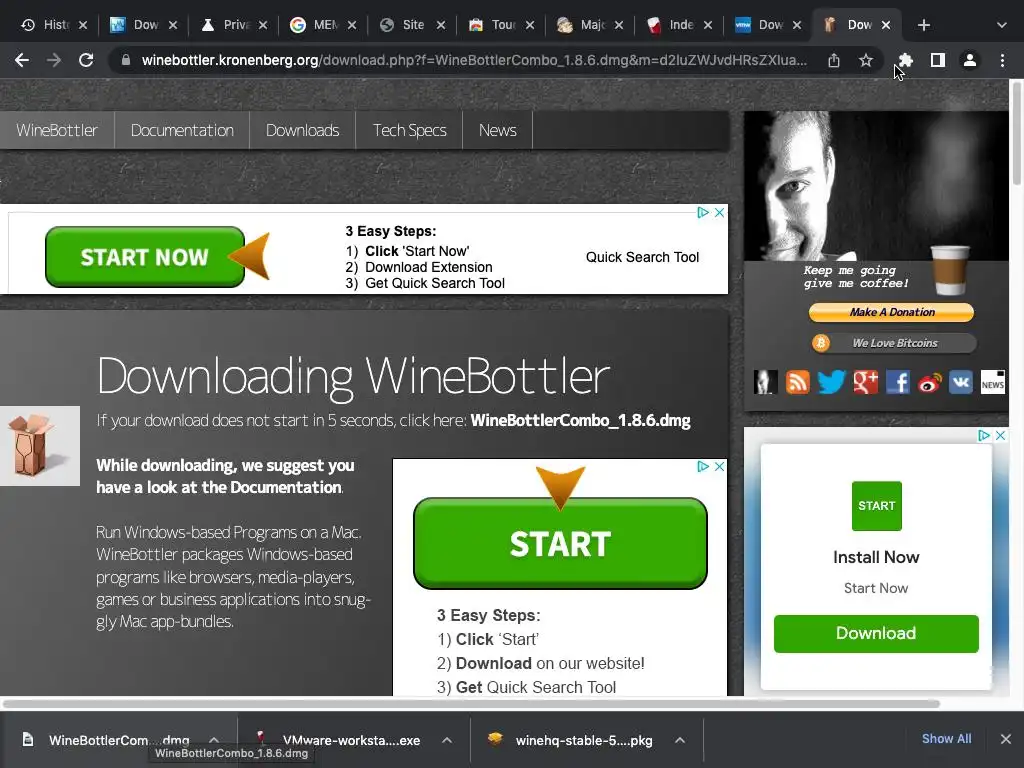Close the middle START ad with X
The height and width of the screenshot is (768, 1024).
pyautogui.click(x=719, y=466)
